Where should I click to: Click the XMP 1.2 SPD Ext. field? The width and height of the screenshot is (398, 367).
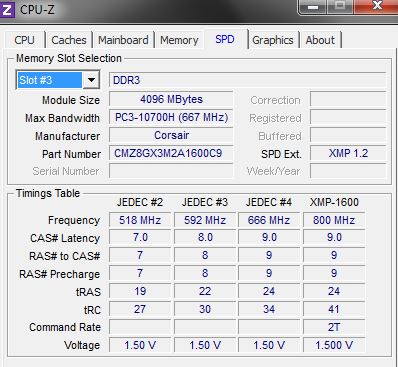(348, 153)
